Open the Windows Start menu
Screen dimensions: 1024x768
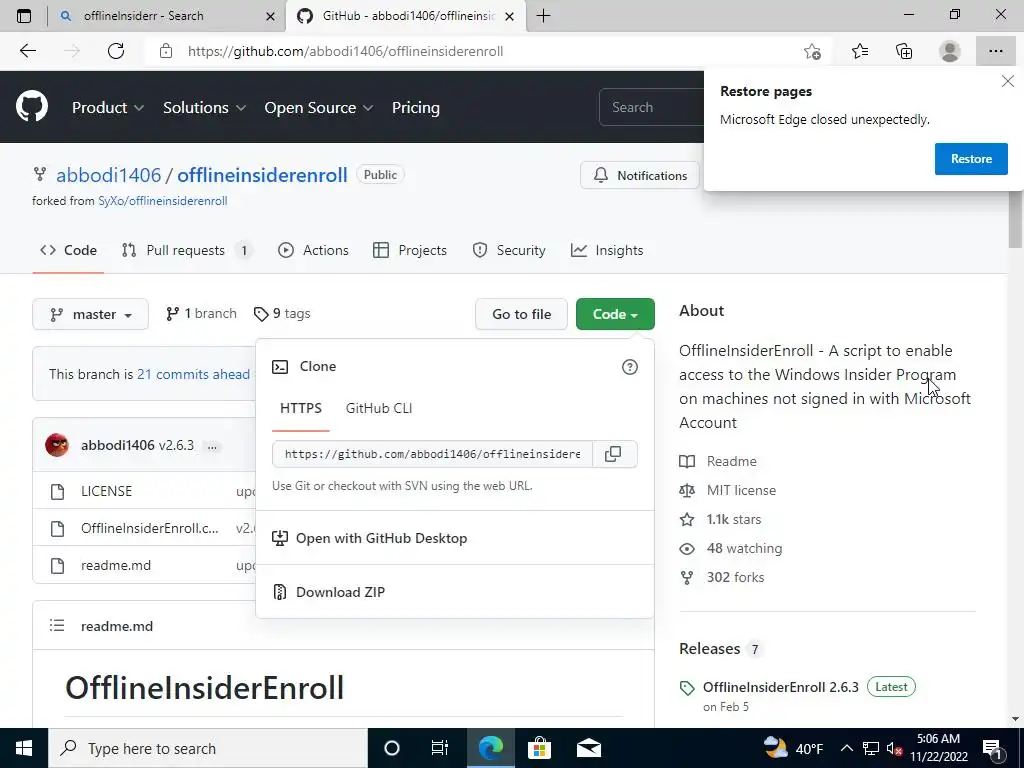(x=24, y=748)
